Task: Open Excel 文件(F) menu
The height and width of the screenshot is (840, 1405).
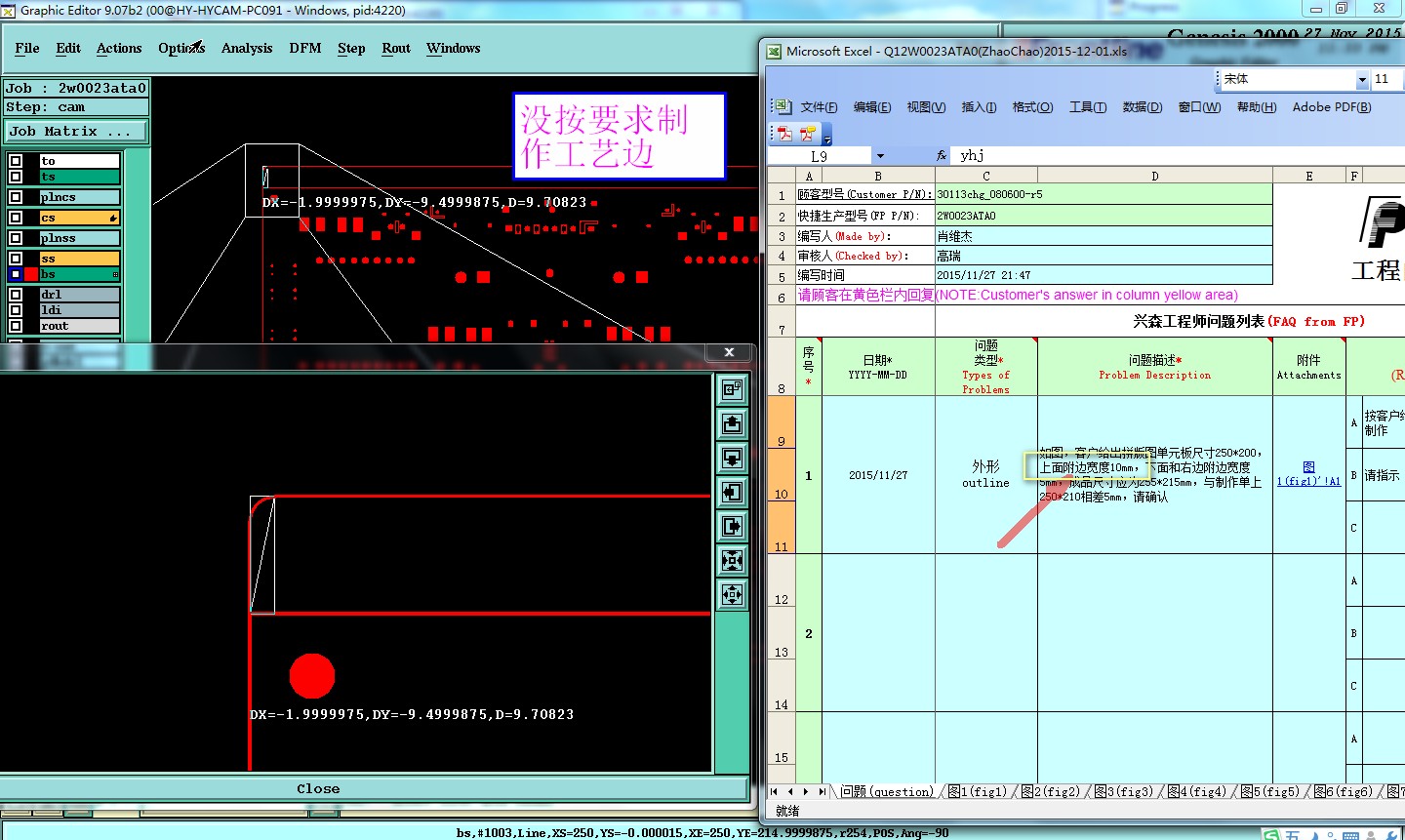Action: coord(819,107)
